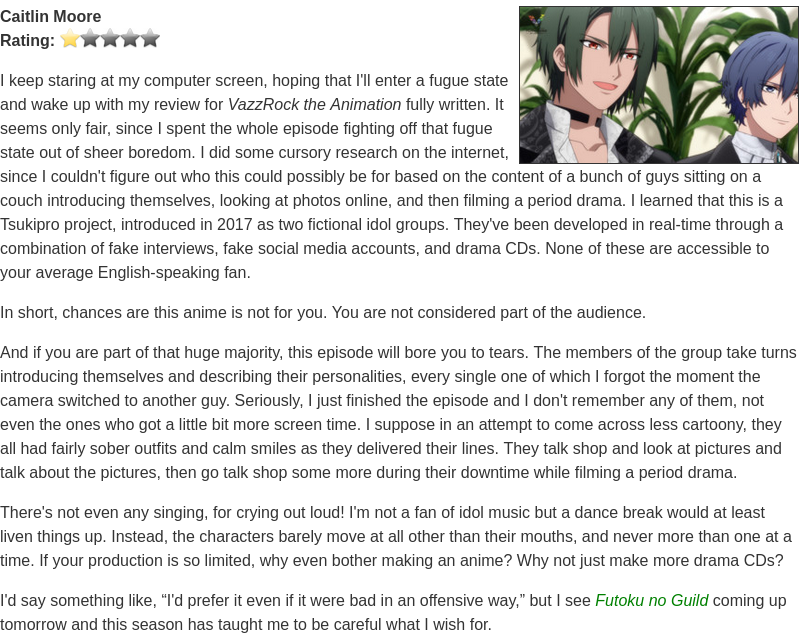This screenshot has height=636, width=800.
Task: Click the Rating label text
Action: [x=28, y=40]
